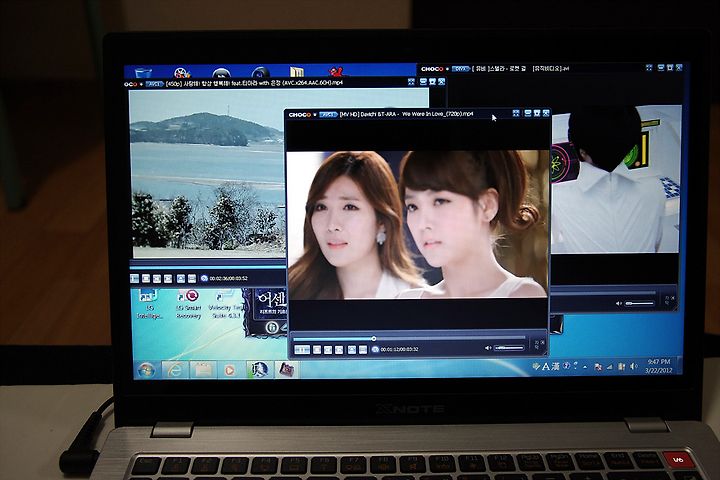This screenshot has height=480, width=720.
Task: Show hidden tray icons arrow
Action: pyautogui.click(x=585, y=367)
